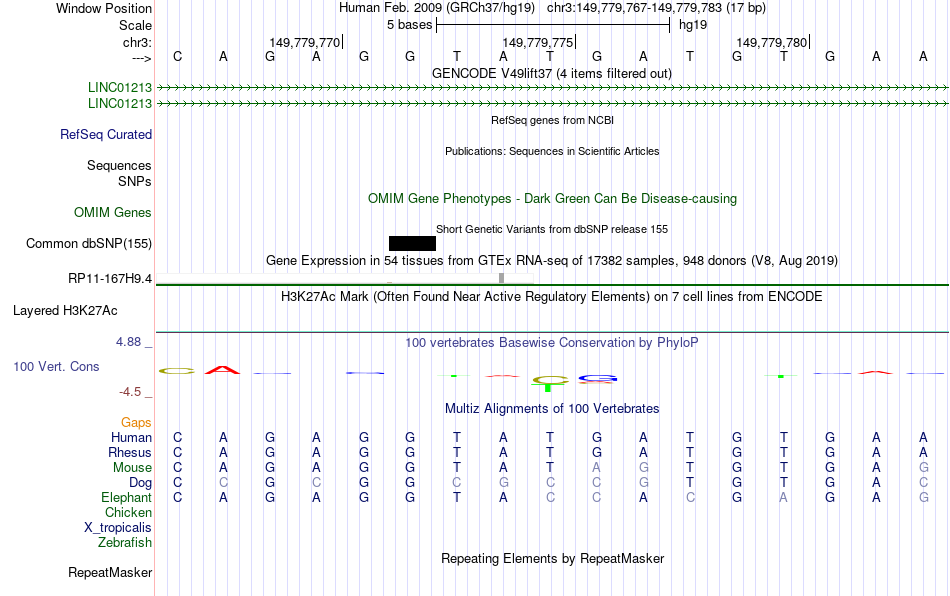Click the Sequences track label
950x596 pixels.
(x=119, y=165)
